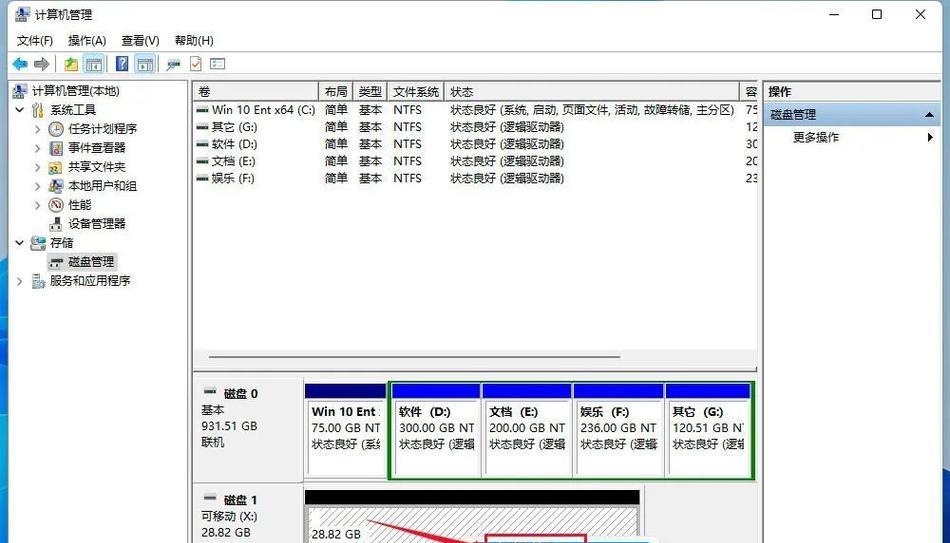Select 存储 in the tree
This screenshot has width=950, height=543.
pos(61,242)
